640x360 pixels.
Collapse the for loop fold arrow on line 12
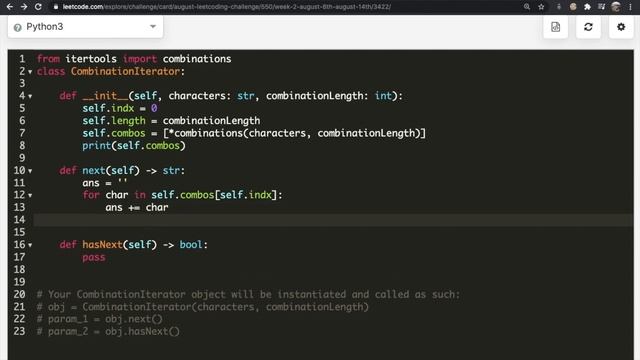coord(30,196)
